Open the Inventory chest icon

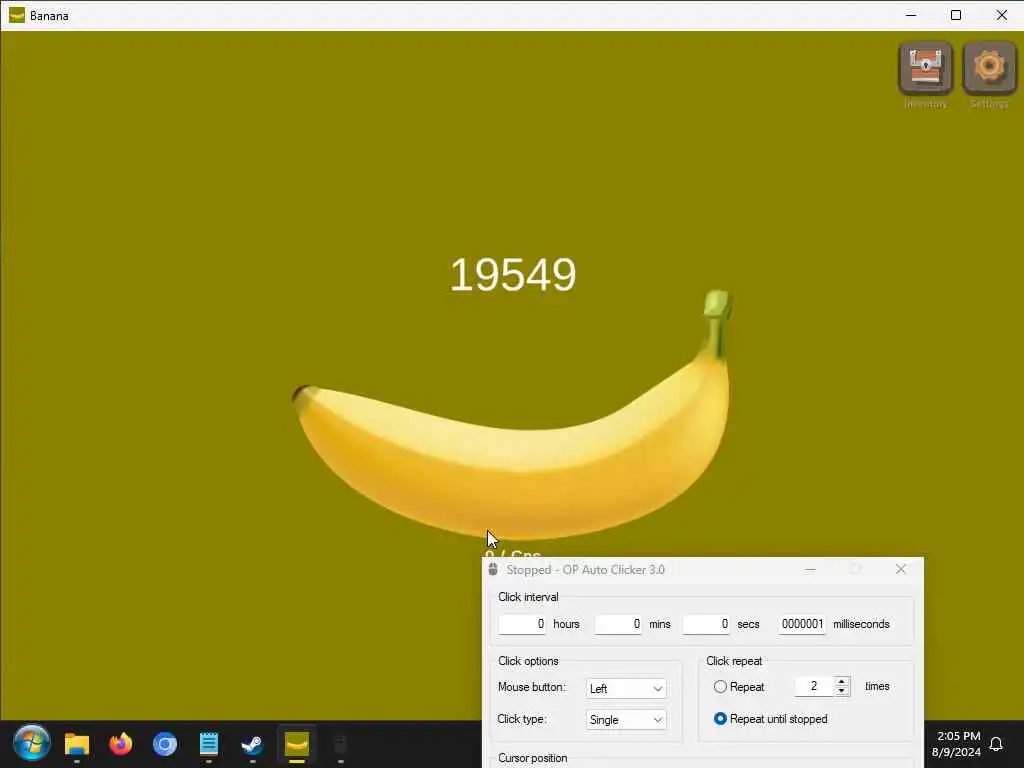click(x=925, y=69)
